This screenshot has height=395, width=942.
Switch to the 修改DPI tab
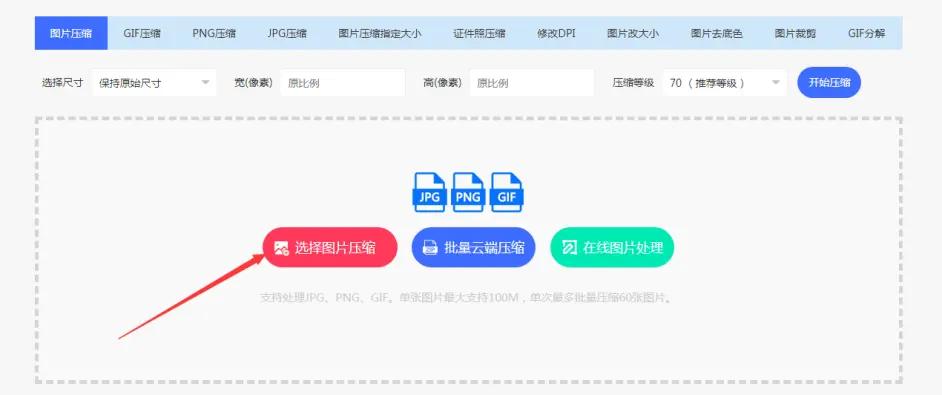click(556, 33)
